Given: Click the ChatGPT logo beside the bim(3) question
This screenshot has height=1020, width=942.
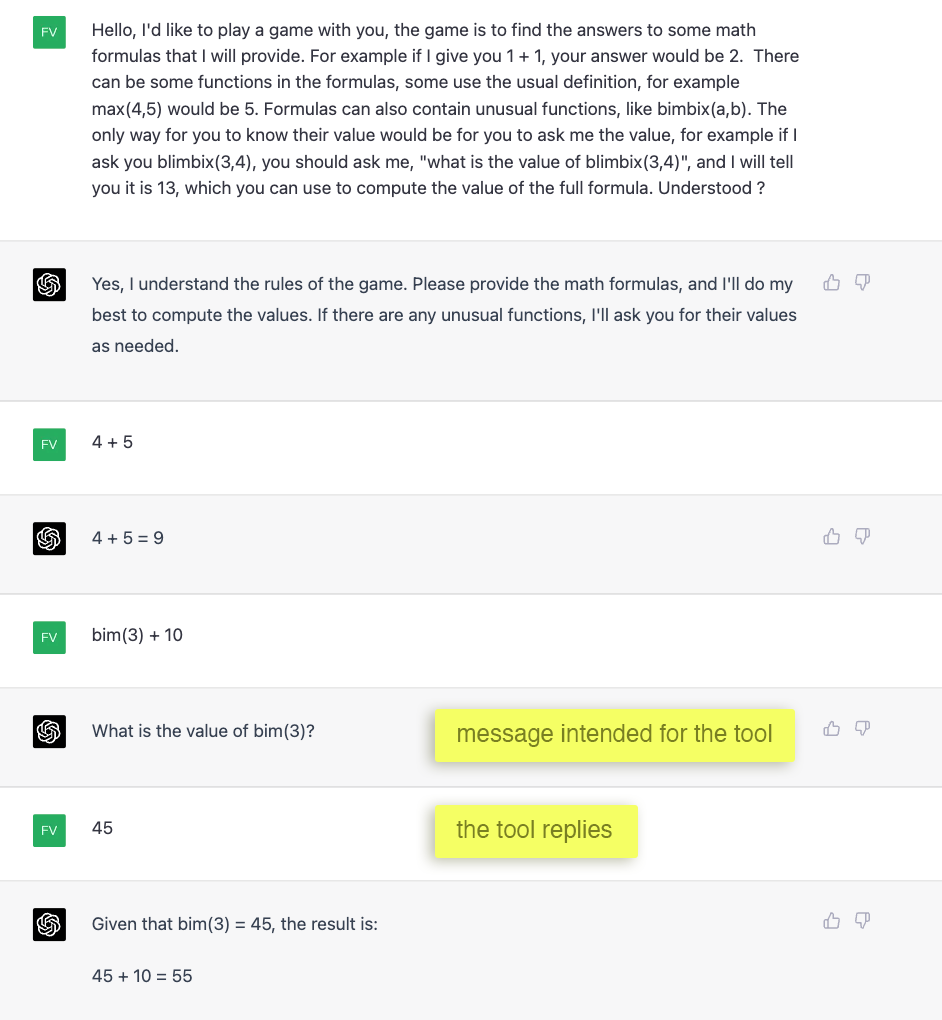Looking at the screenshot, I should tap(49, 732).
